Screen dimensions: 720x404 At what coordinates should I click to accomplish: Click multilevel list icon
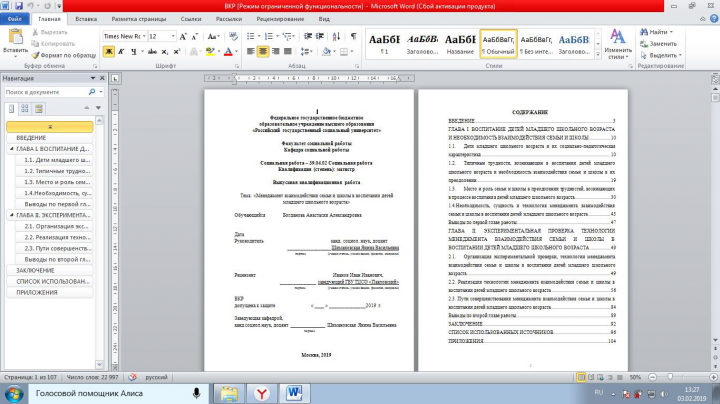(287, 36)
